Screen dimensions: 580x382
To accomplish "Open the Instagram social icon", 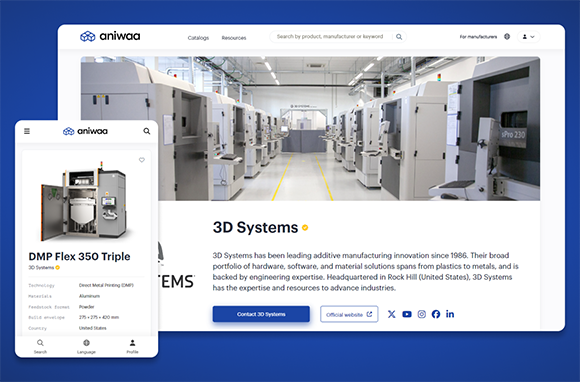I will [422, 314].
